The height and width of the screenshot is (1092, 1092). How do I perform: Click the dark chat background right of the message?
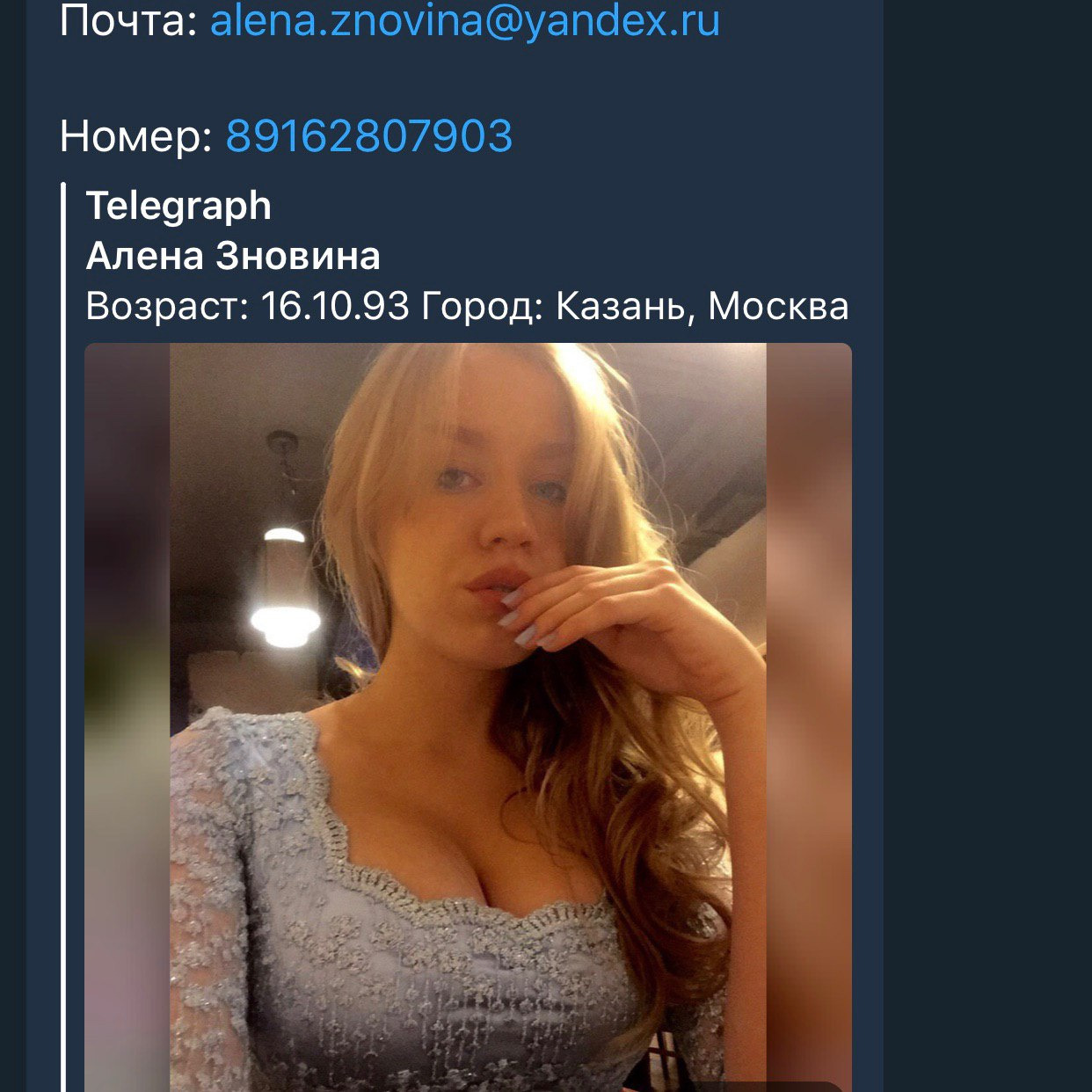(x=985, y=528)
